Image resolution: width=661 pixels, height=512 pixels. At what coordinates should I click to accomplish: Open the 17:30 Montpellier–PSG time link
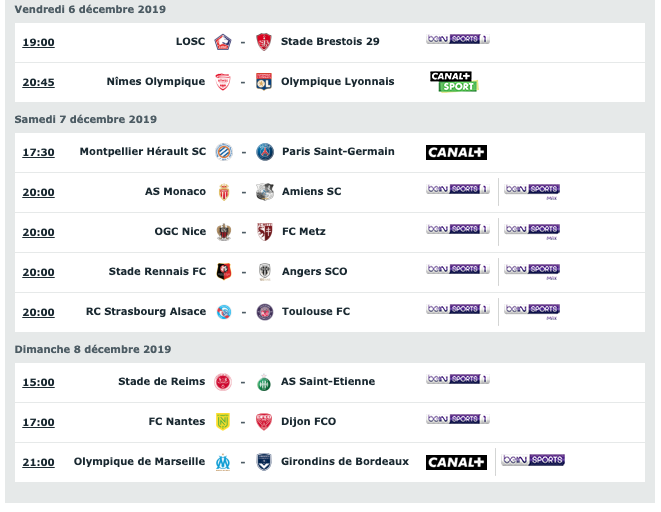pyautogui.click(x=38, y=152)
